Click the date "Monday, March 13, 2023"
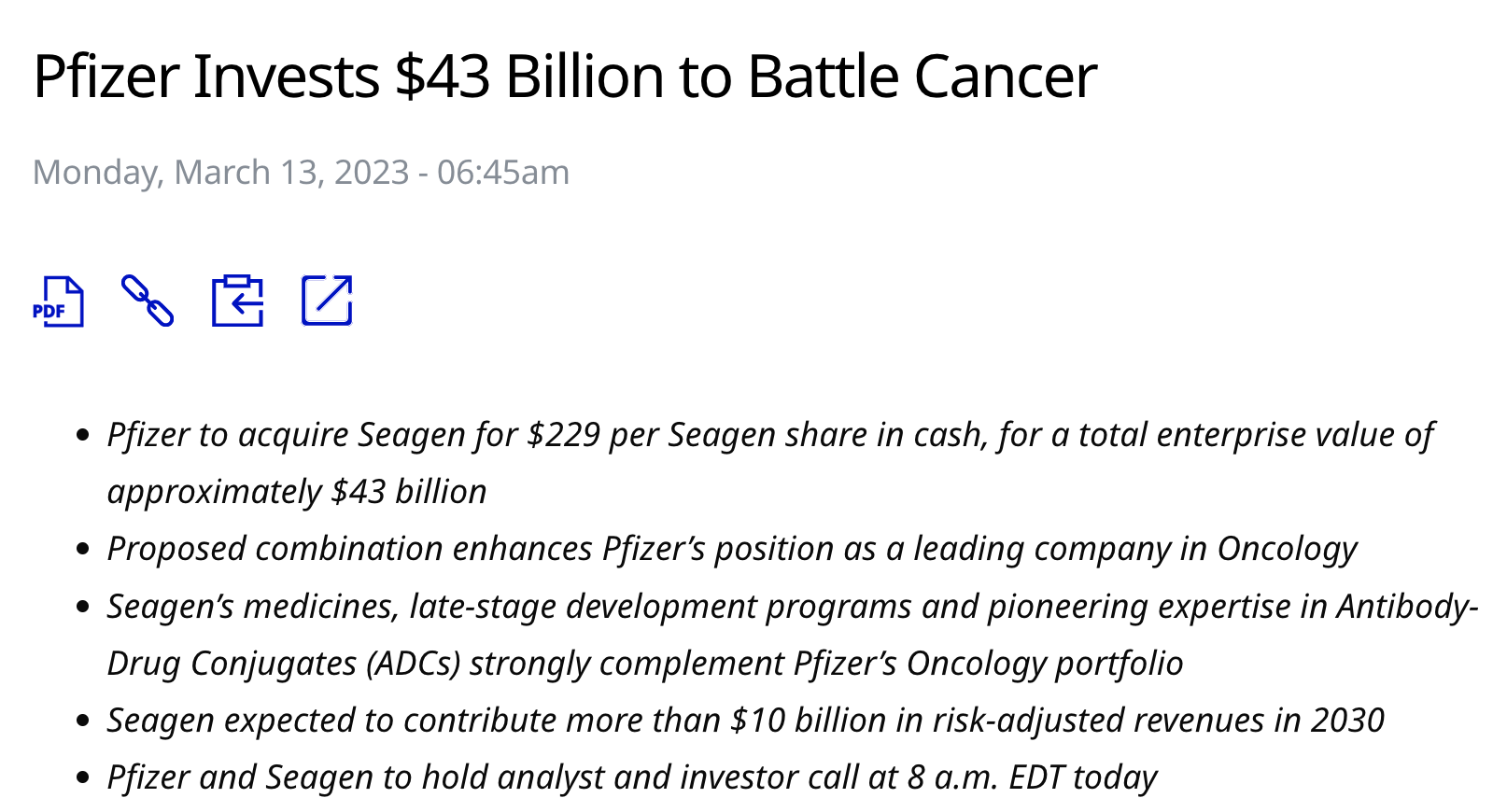This screenshot has width=1507, height=812. tap(220, 173)
